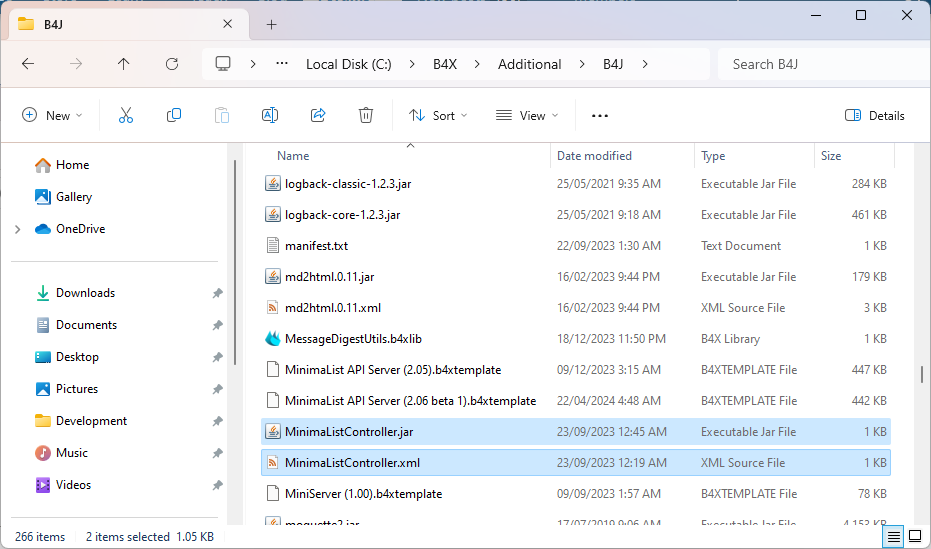Click the Cut scissors icon
This screenshot has height=549, width=931.
126,115
